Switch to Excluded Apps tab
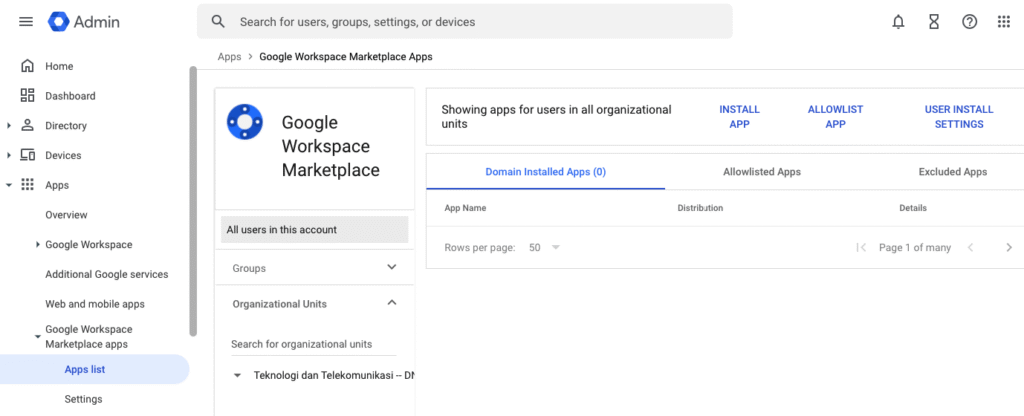This screenshot has height=416, width=1024. pyautogui.click(x=953, y=172)
